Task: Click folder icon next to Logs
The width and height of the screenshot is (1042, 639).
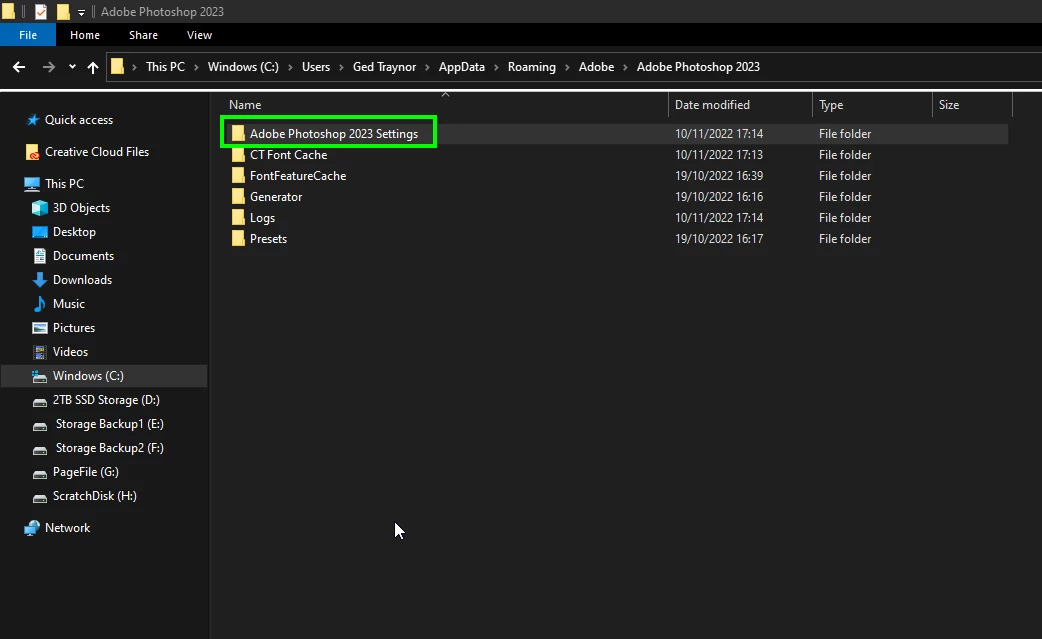Action: (x=238, y=218)
